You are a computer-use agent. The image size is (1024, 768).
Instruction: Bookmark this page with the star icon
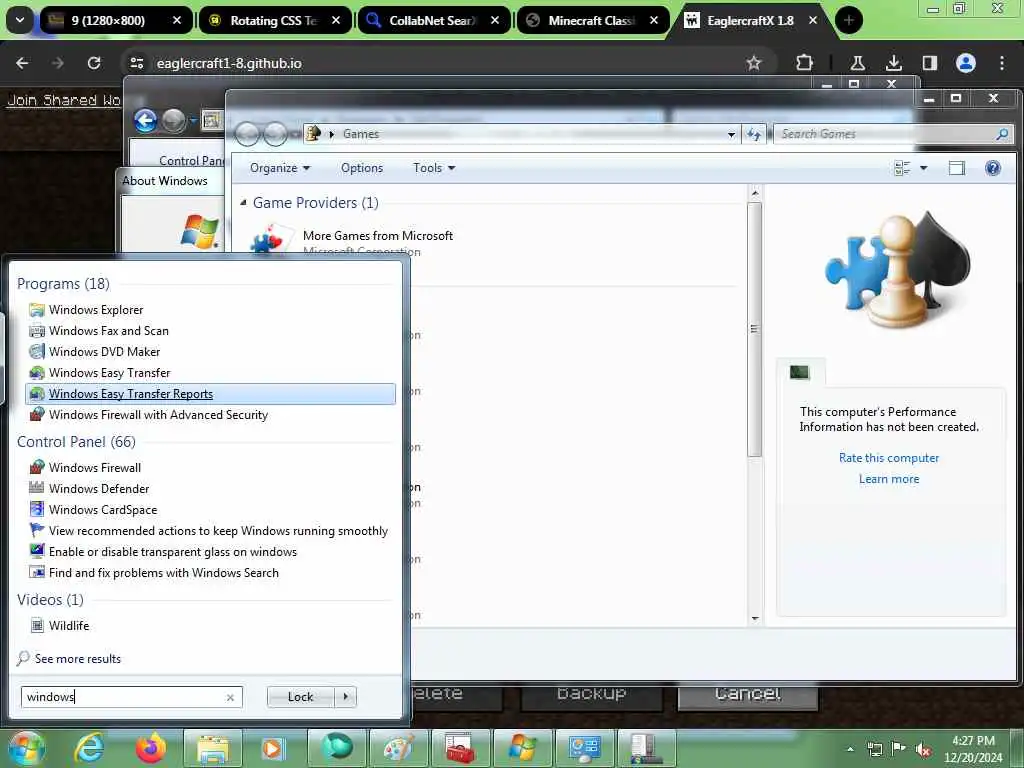point(754,63)
